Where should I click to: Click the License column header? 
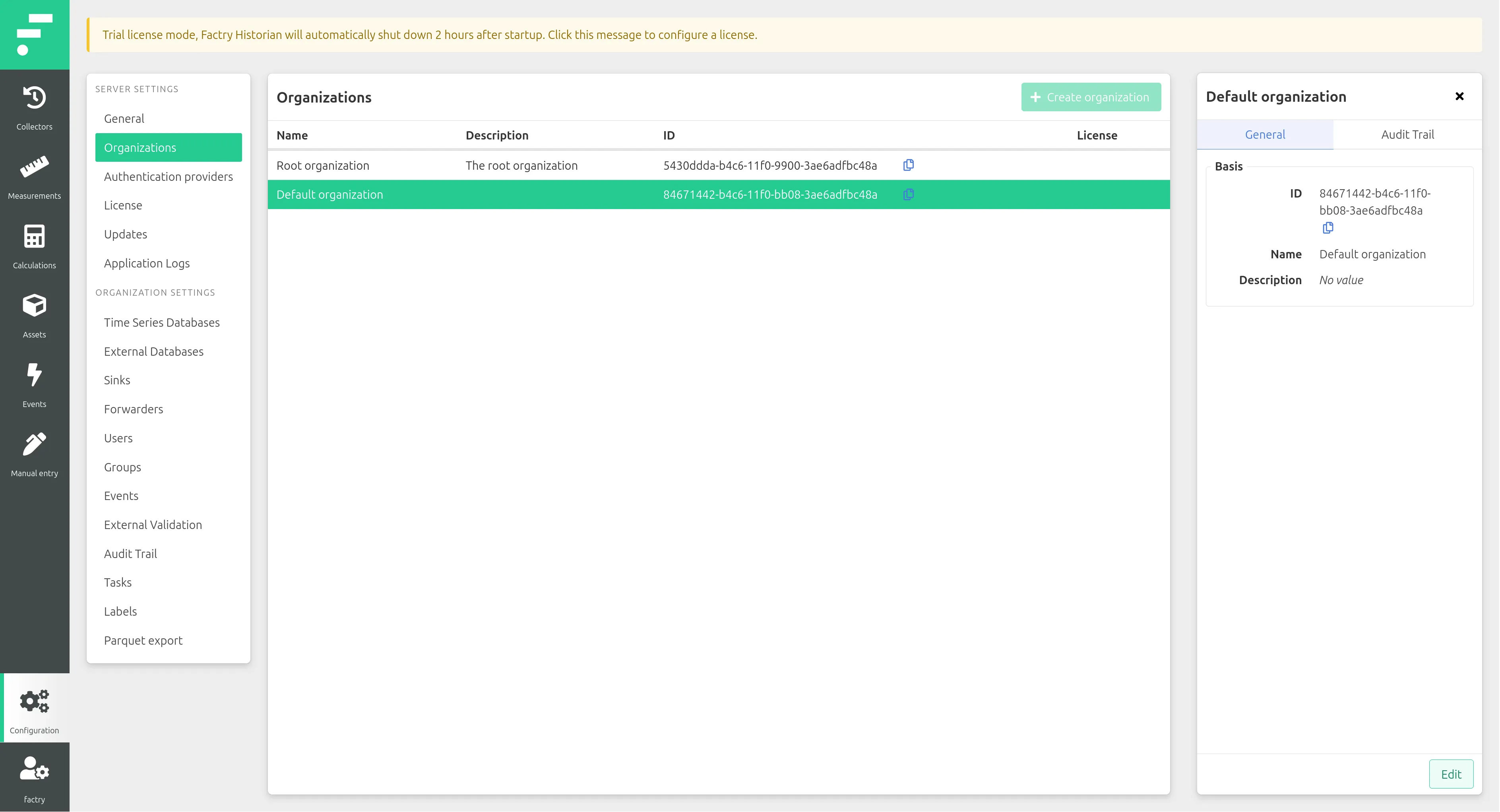[x=1097, y=135]
